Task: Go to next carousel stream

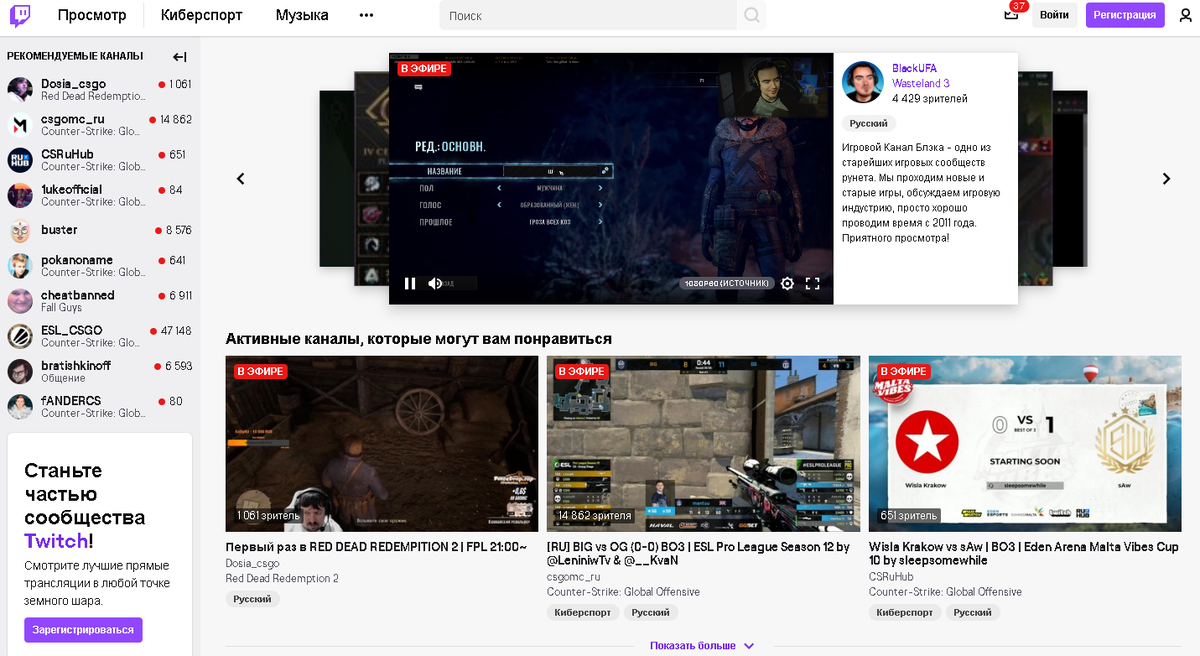Action: click(x=1166, y=179)
